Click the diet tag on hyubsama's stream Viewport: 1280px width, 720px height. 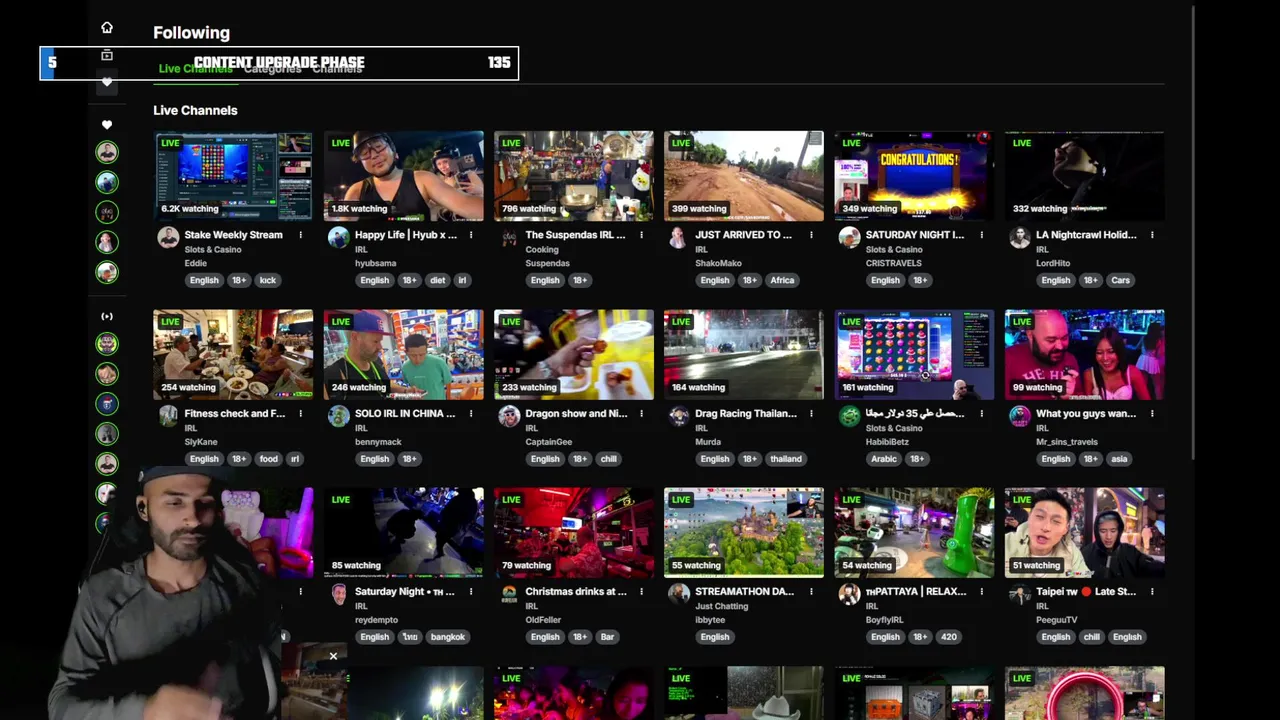[438, 280]
